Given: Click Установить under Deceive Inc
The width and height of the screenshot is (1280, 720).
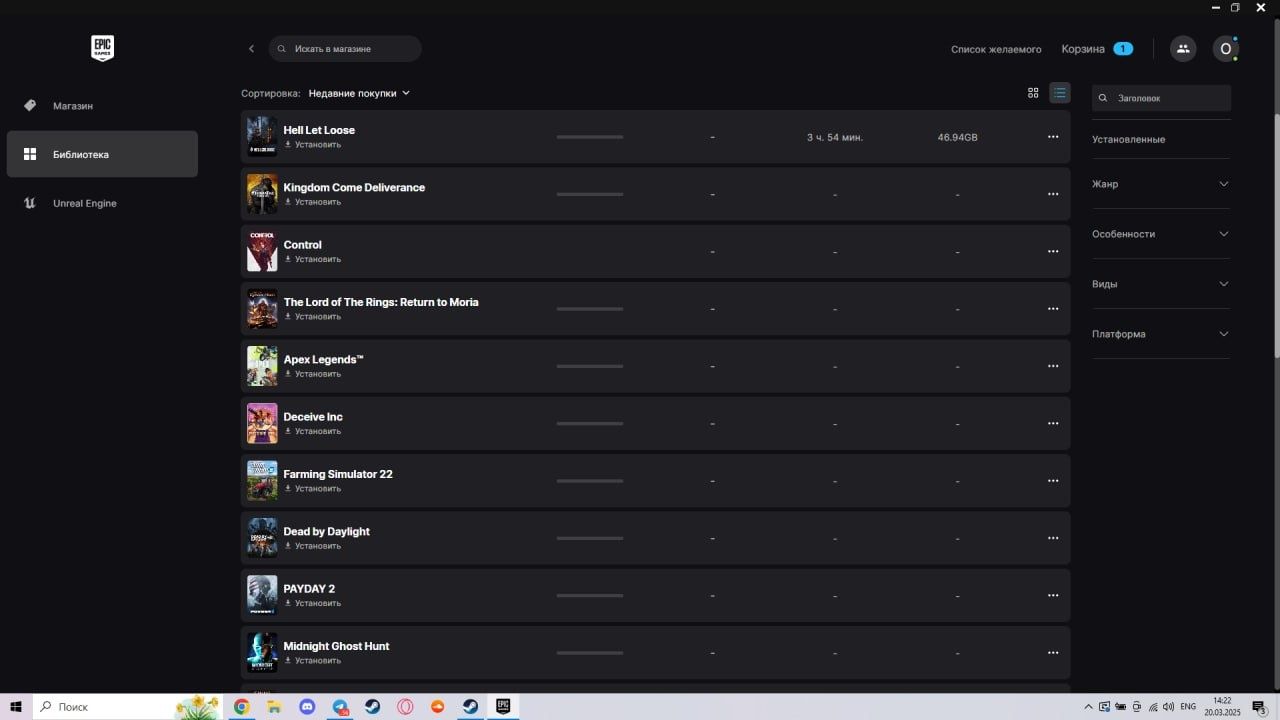Looking at the screenshot, I should point(313,431).
